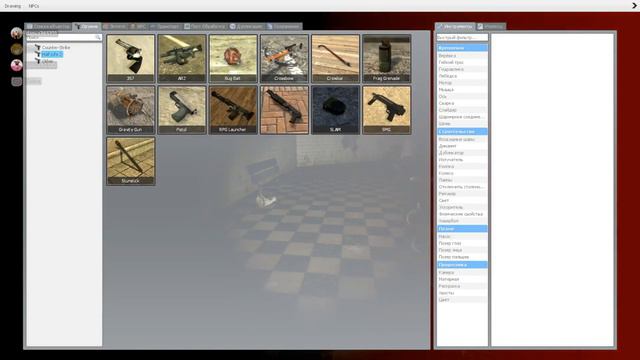640x360 pixels.
Task: Open the duplications tab
Action: (x=246, y=26)
